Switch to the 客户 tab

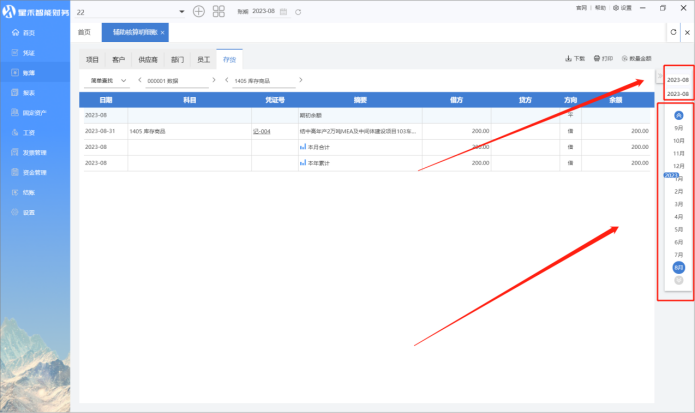(119, 60)
